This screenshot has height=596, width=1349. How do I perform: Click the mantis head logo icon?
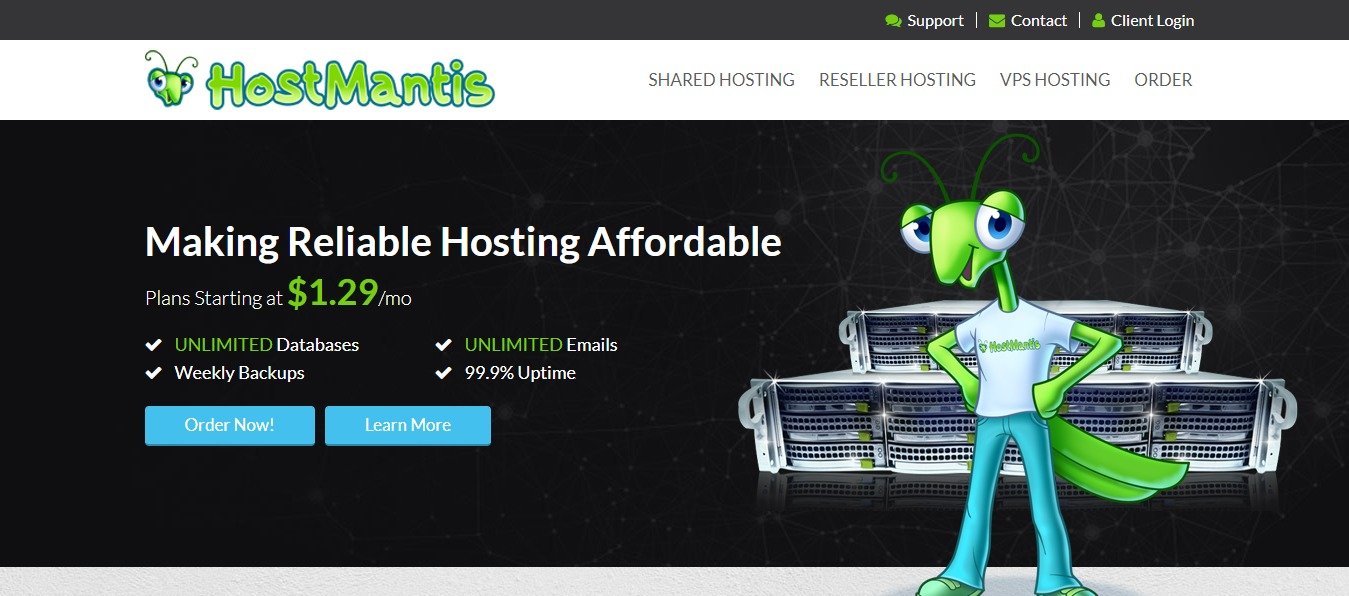pyautogui.click(x=170, y=79)
